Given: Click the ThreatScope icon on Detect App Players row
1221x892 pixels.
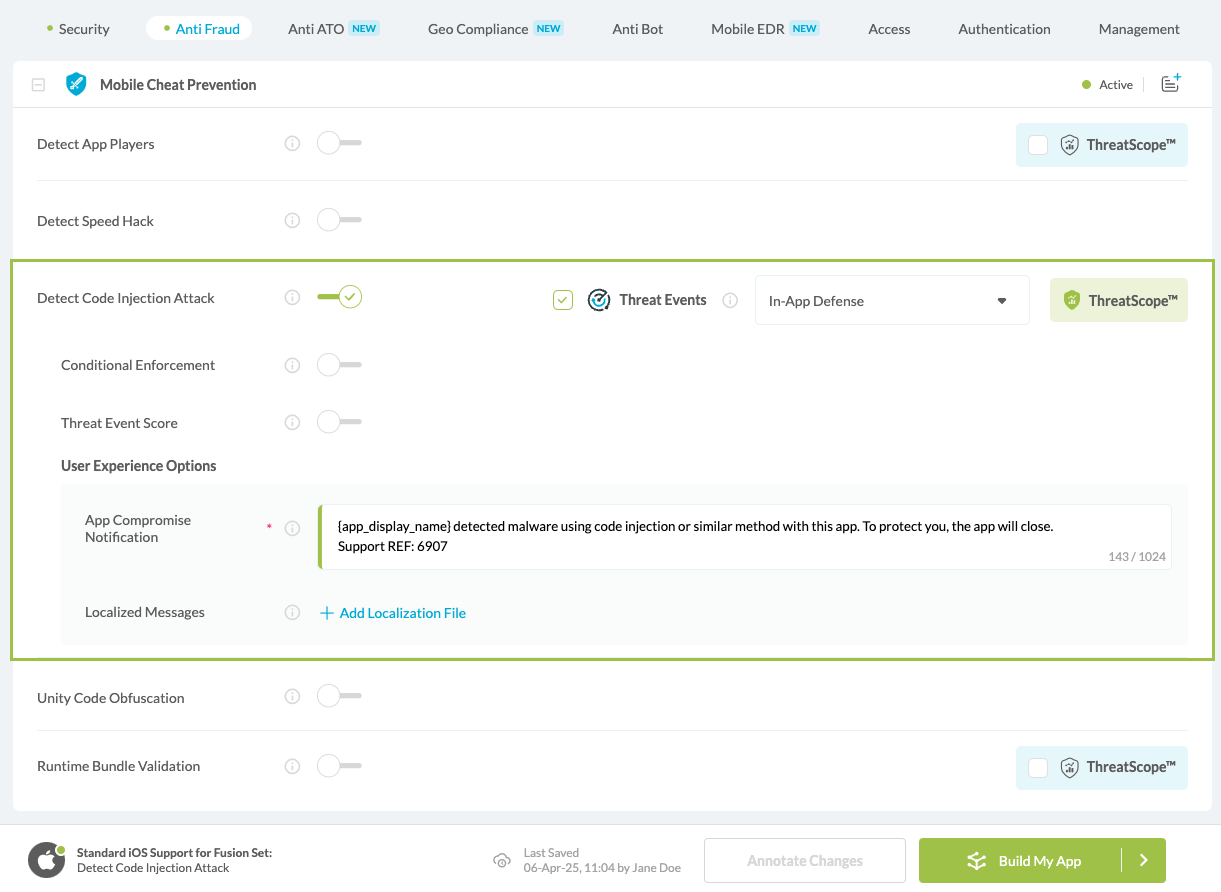Looking at the screenshot, I should pos(1071,144).
